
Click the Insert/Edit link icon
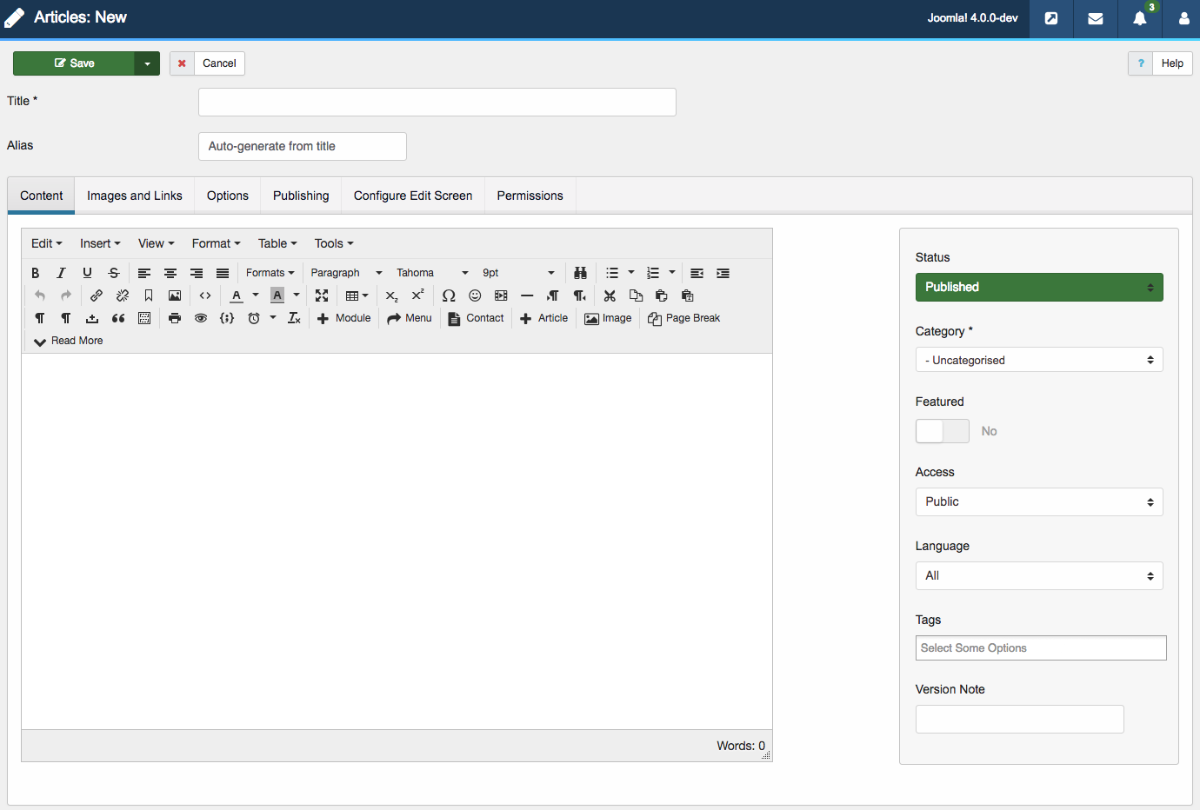pyautogui.click(x=96, y=295)
